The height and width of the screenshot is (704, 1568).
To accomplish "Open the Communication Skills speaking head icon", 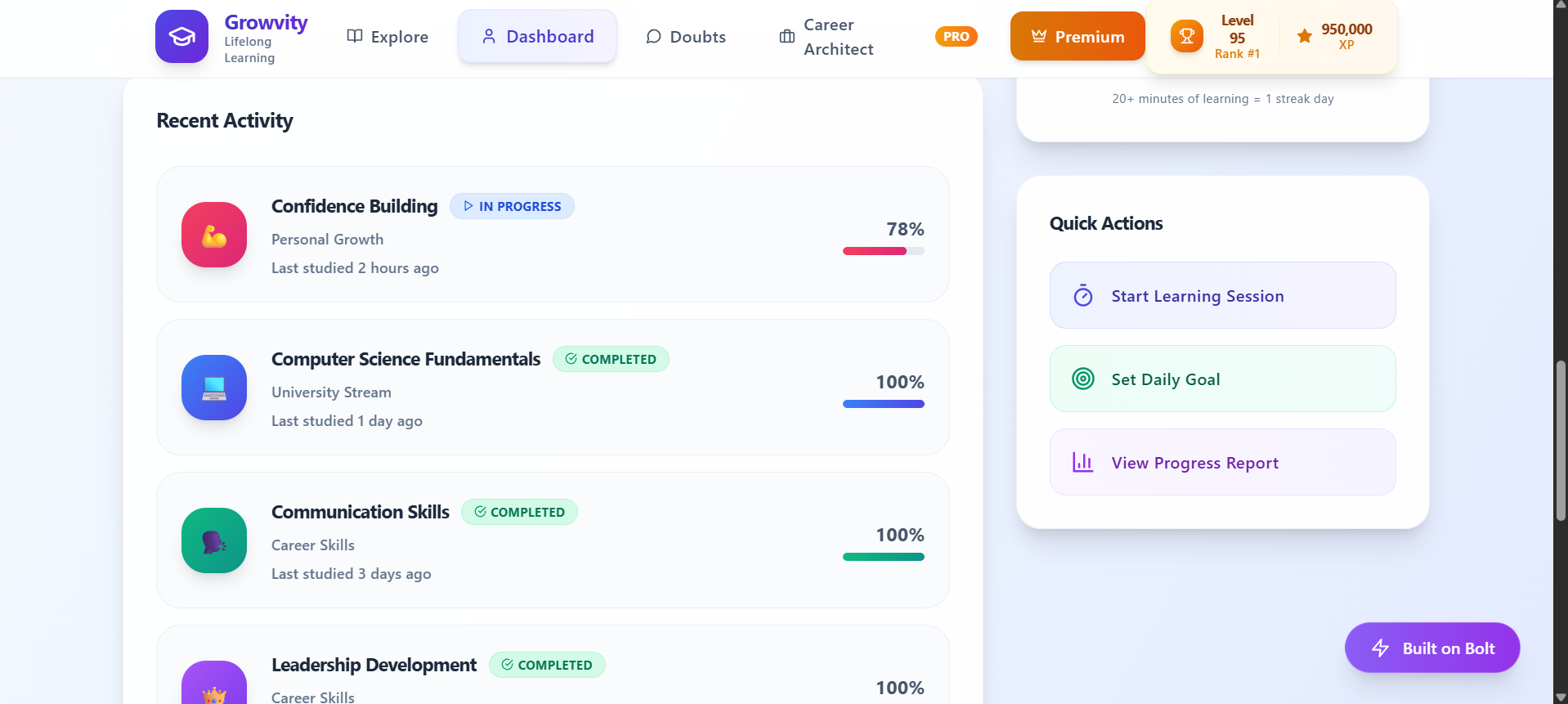I will click(214, 540).
